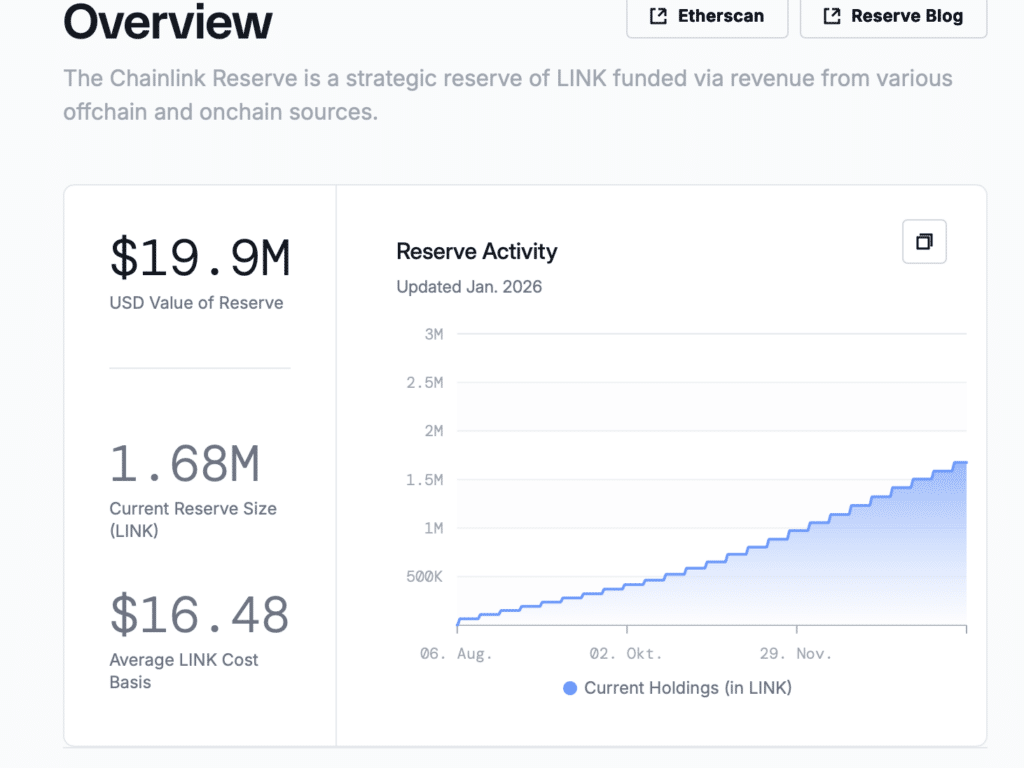This screenshot has height=768, width=1024.
Task: Toggle the Current Holdings (in LINK) legend item
Action: pos(677,688)
